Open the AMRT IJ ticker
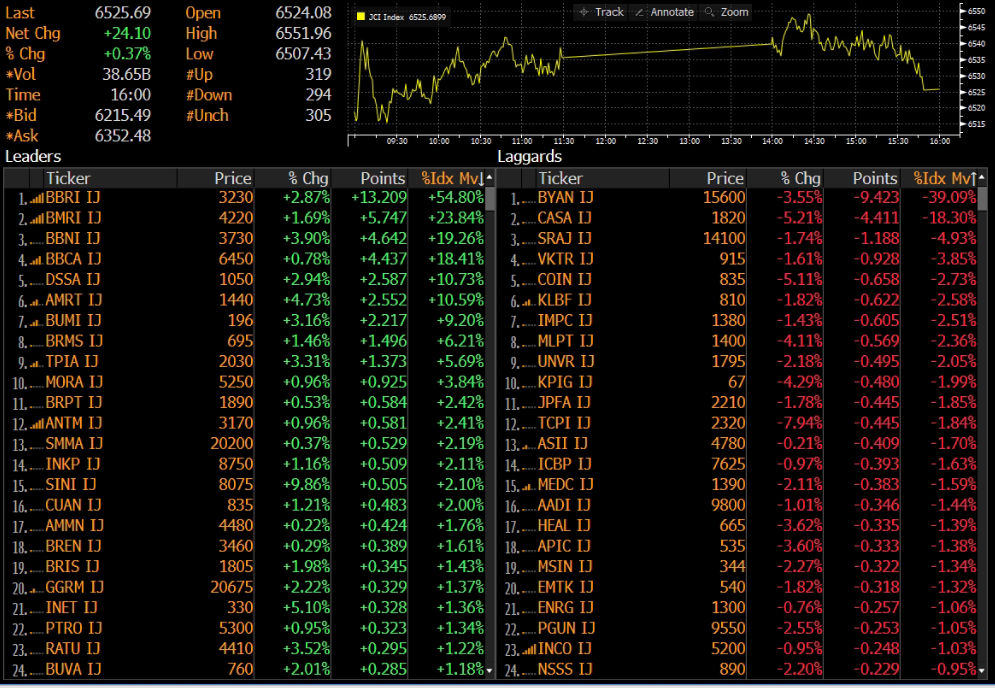The height and width of the screenshot is (688, 995). tap(73, 300)
